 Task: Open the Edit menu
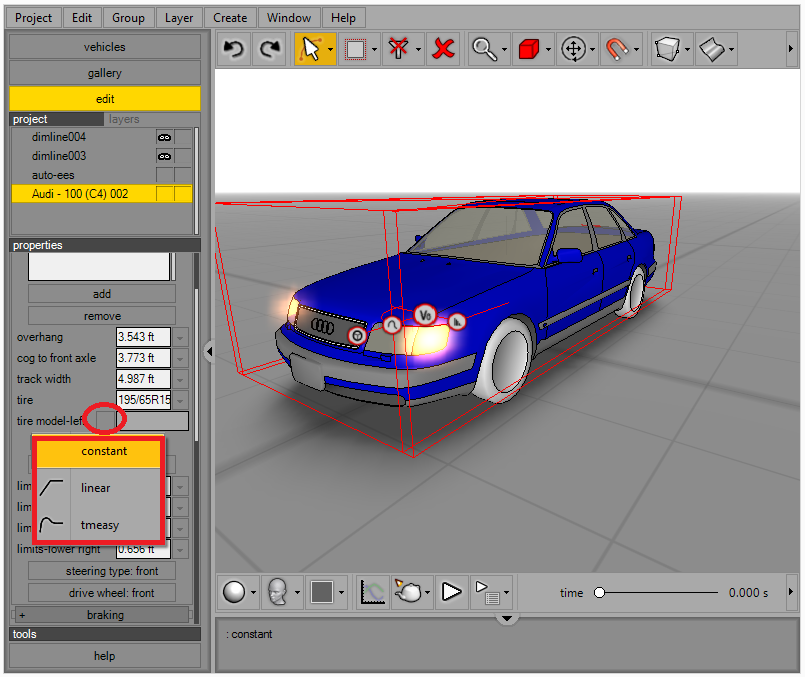pos(82,18)
